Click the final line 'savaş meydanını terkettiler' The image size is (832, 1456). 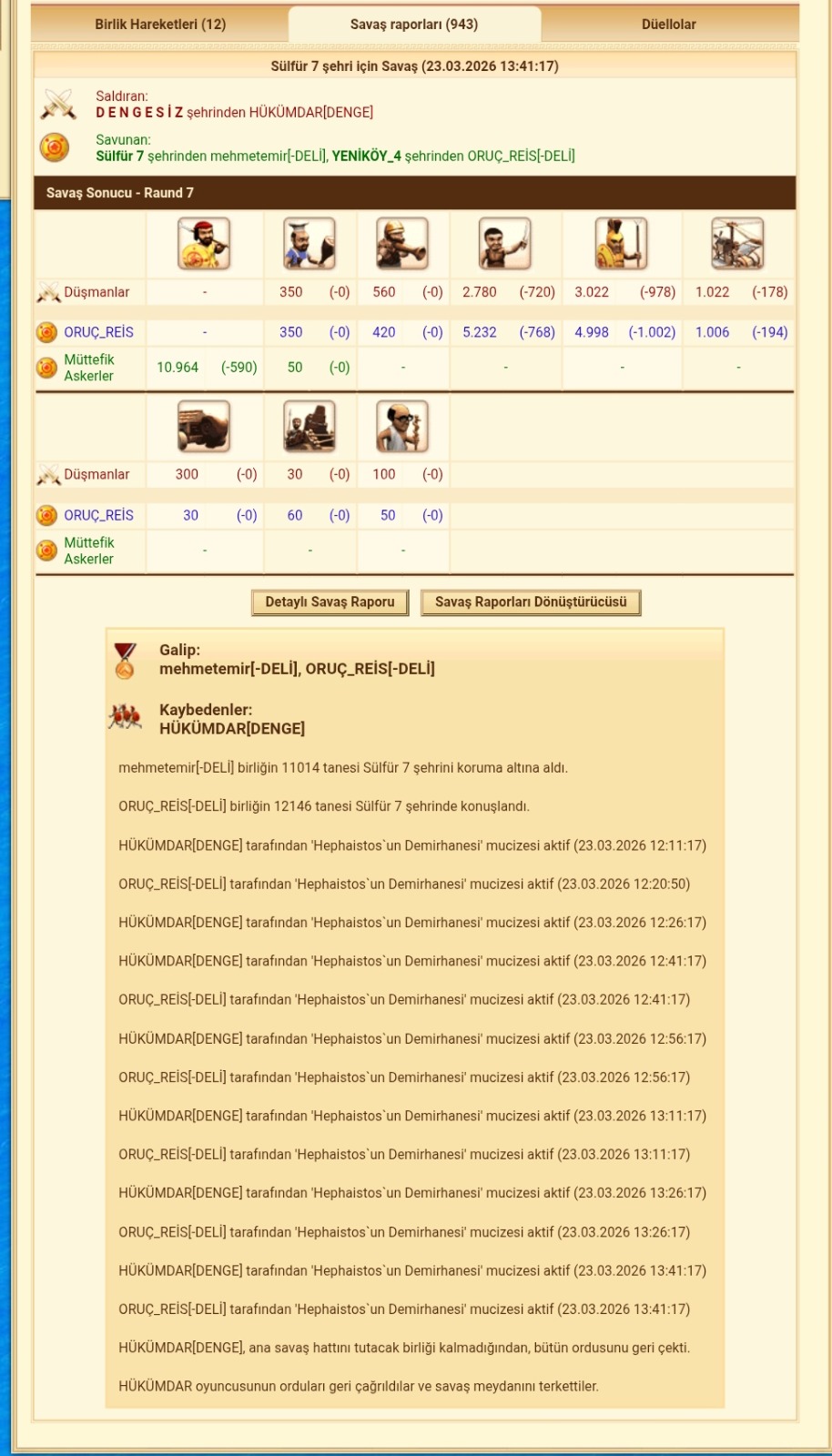[359, 1387]
